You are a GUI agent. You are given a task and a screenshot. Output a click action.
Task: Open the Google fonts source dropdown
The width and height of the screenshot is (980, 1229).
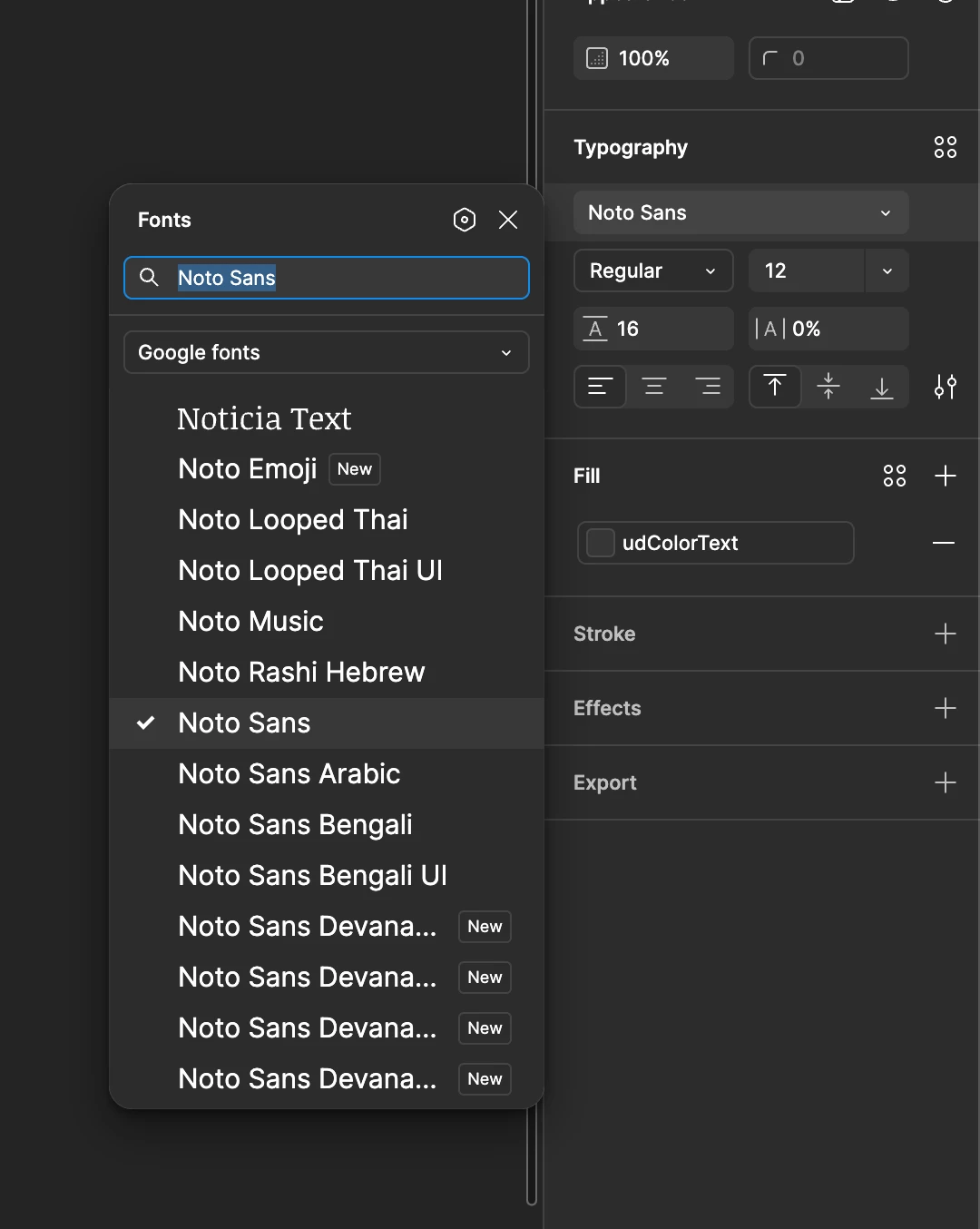click(x=327, y=352)
